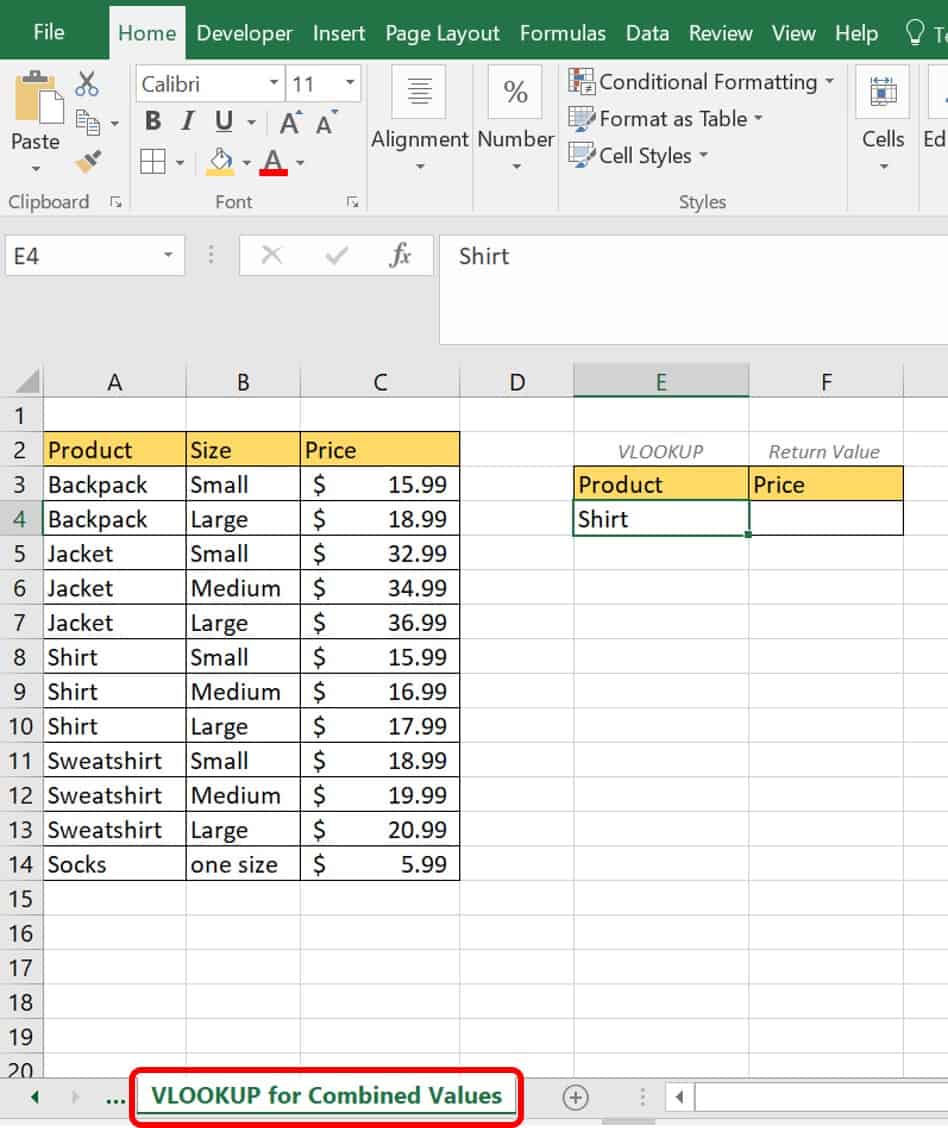Select the empty Price cell F4

tap(825, 519)
